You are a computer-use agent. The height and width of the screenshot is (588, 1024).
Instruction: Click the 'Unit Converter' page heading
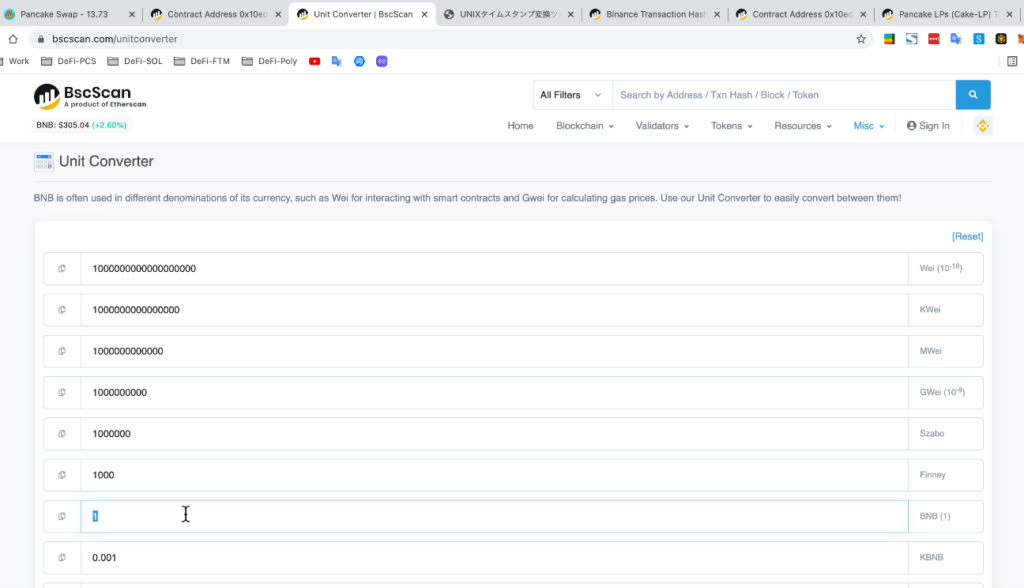click(x=106, y=161)
